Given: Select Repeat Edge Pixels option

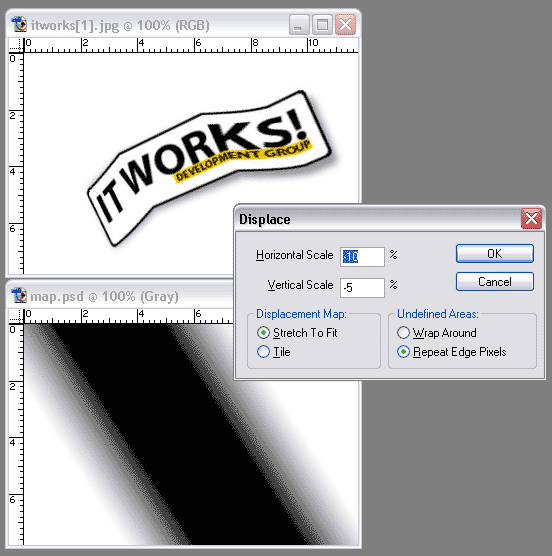Looking at the screenshot, I should point(452,352).
